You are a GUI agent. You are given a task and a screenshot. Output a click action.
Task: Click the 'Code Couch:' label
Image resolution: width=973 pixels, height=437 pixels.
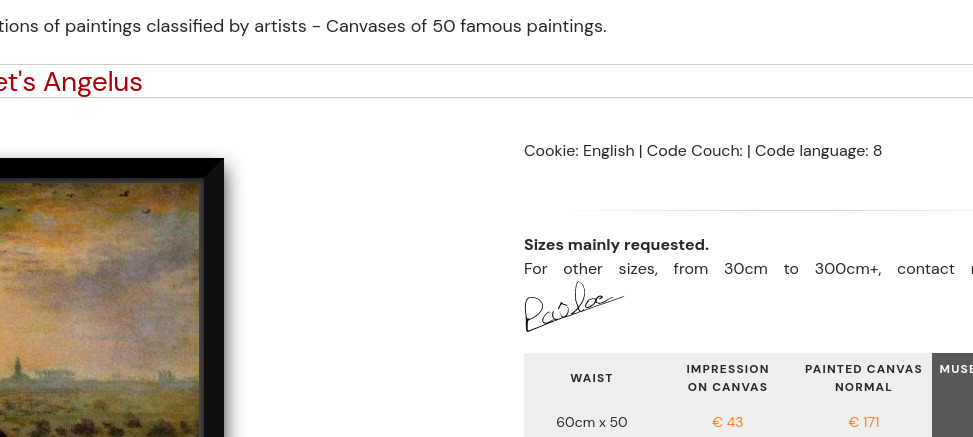point(694,151)
